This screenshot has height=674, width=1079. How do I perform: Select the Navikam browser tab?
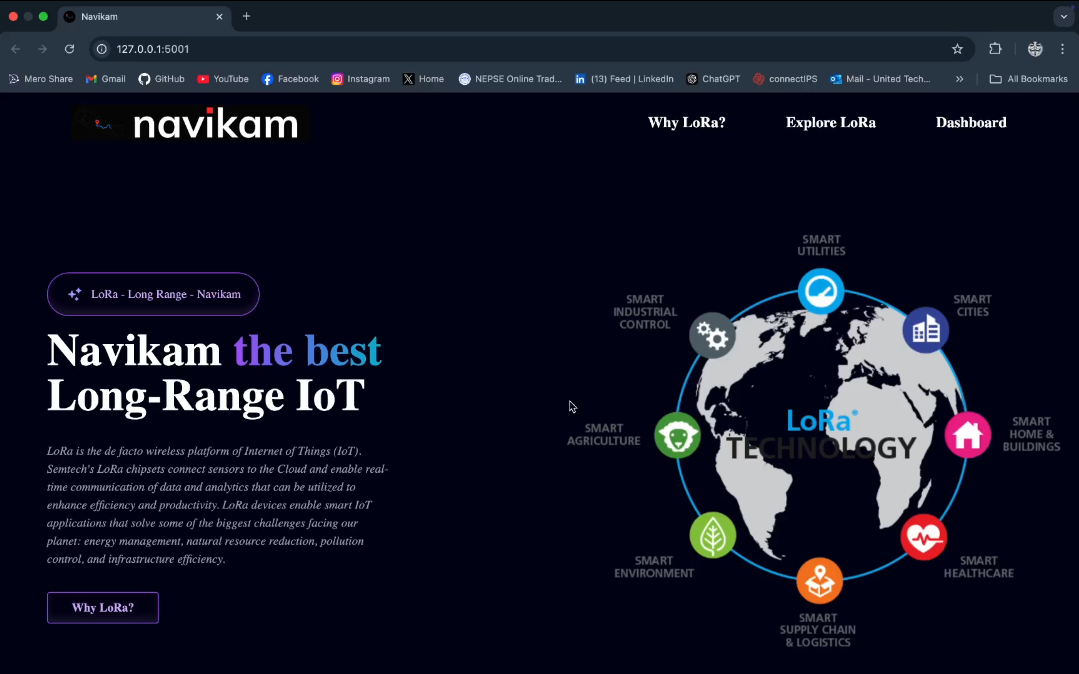click(145, 17)
